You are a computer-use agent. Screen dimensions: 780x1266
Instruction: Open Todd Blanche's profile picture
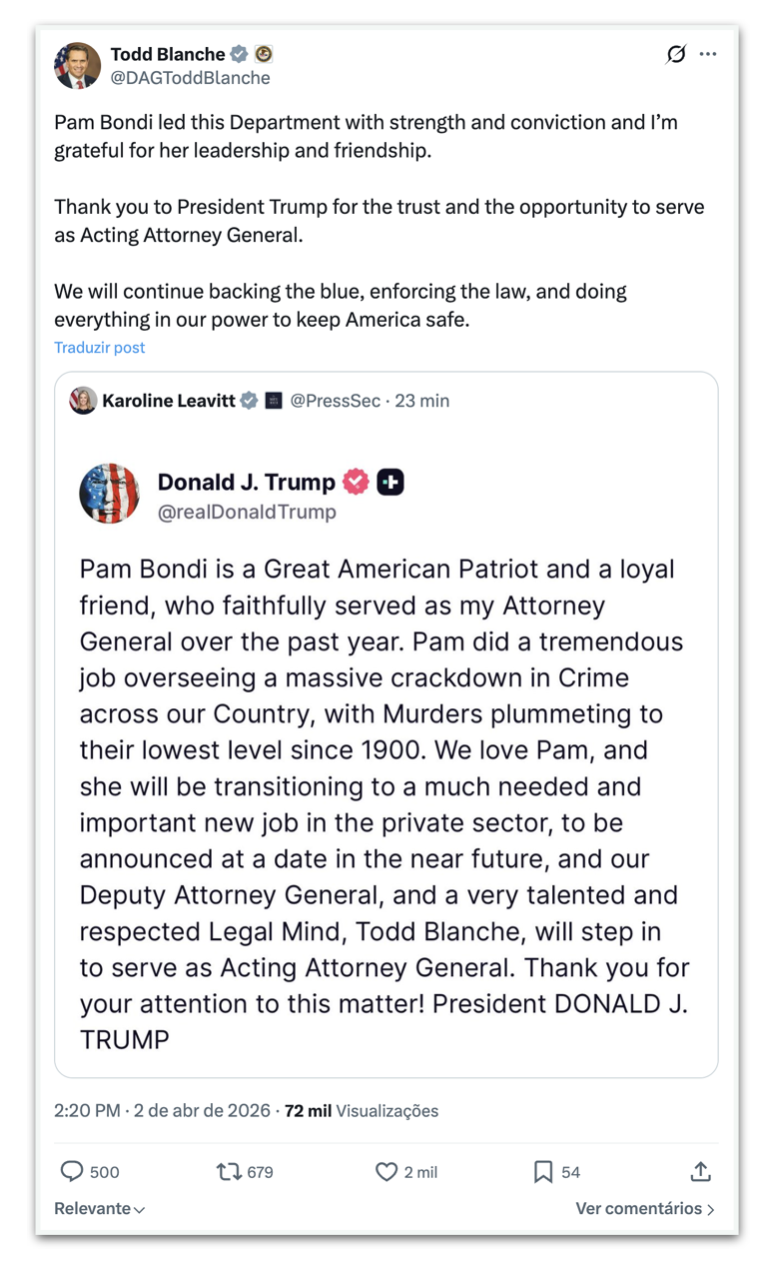pyautogui.click(x=77, y=65)
